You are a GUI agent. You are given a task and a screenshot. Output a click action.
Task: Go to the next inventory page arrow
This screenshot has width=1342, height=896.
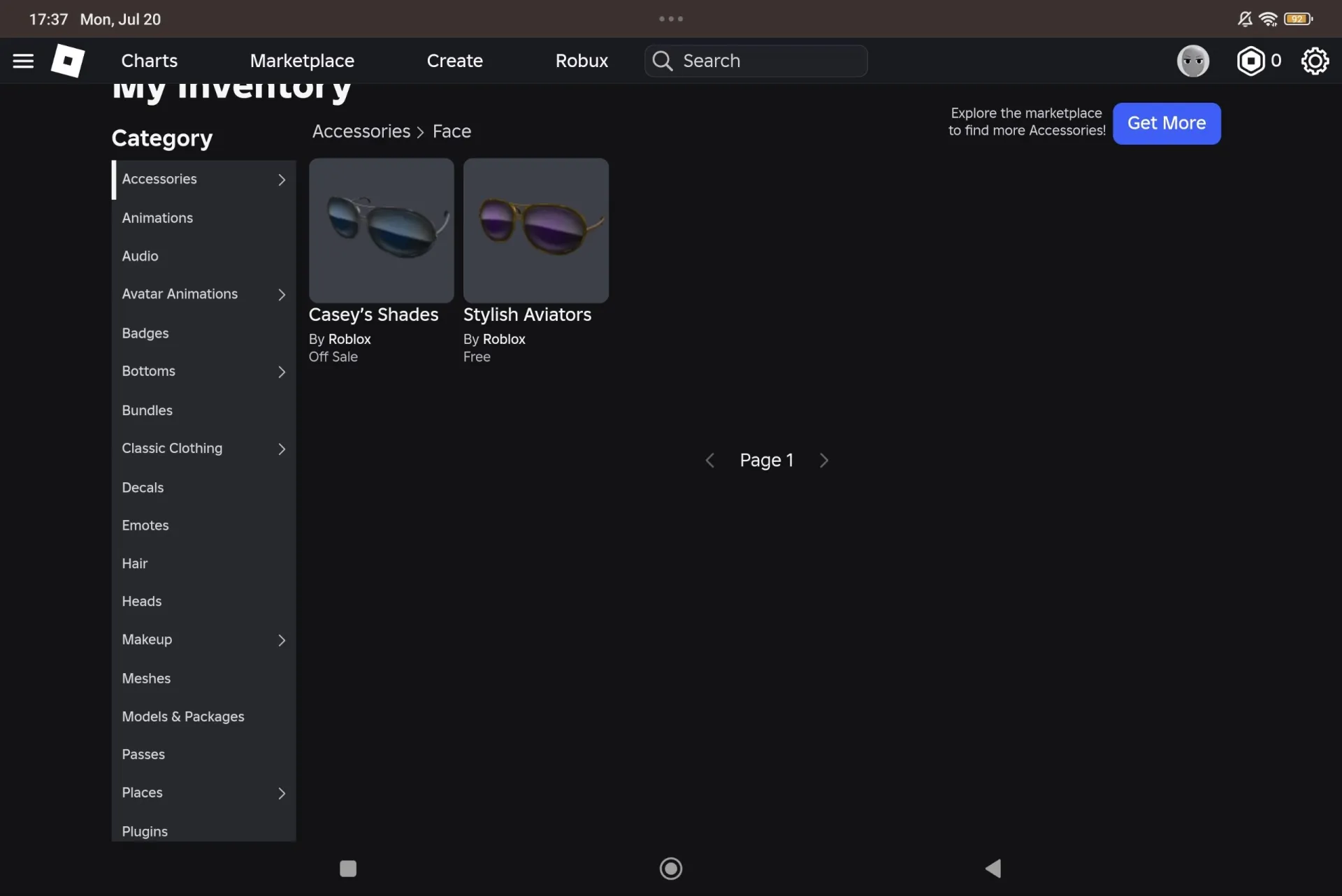pos(824,461)
